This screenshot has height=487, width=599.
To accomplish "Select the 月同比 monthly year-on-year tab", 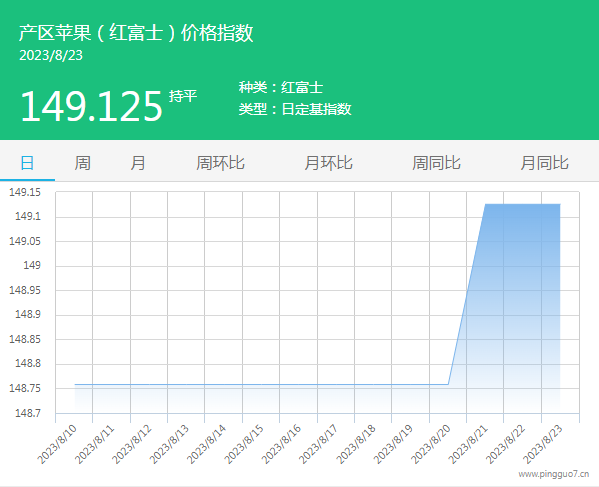I will [x=544, y=163].
